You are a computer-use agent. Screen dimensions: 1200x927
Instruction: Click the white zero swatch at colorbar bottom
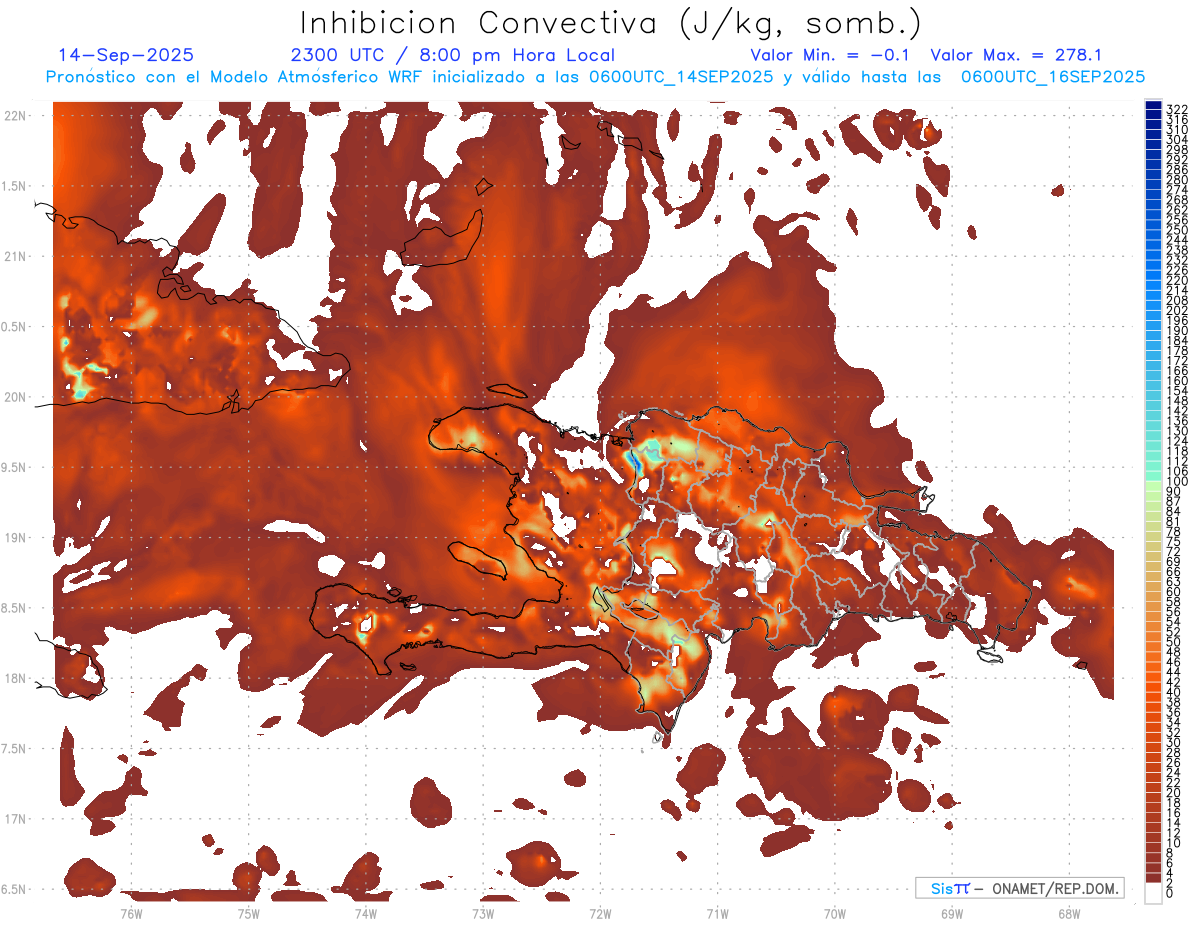click(x=1153, y=893)
